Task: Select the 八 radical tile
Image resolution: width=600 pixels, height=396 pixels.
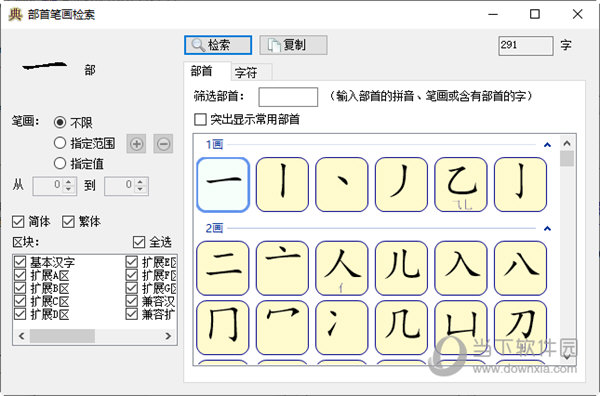Action: pyautogui.click(x=520, y=268)
